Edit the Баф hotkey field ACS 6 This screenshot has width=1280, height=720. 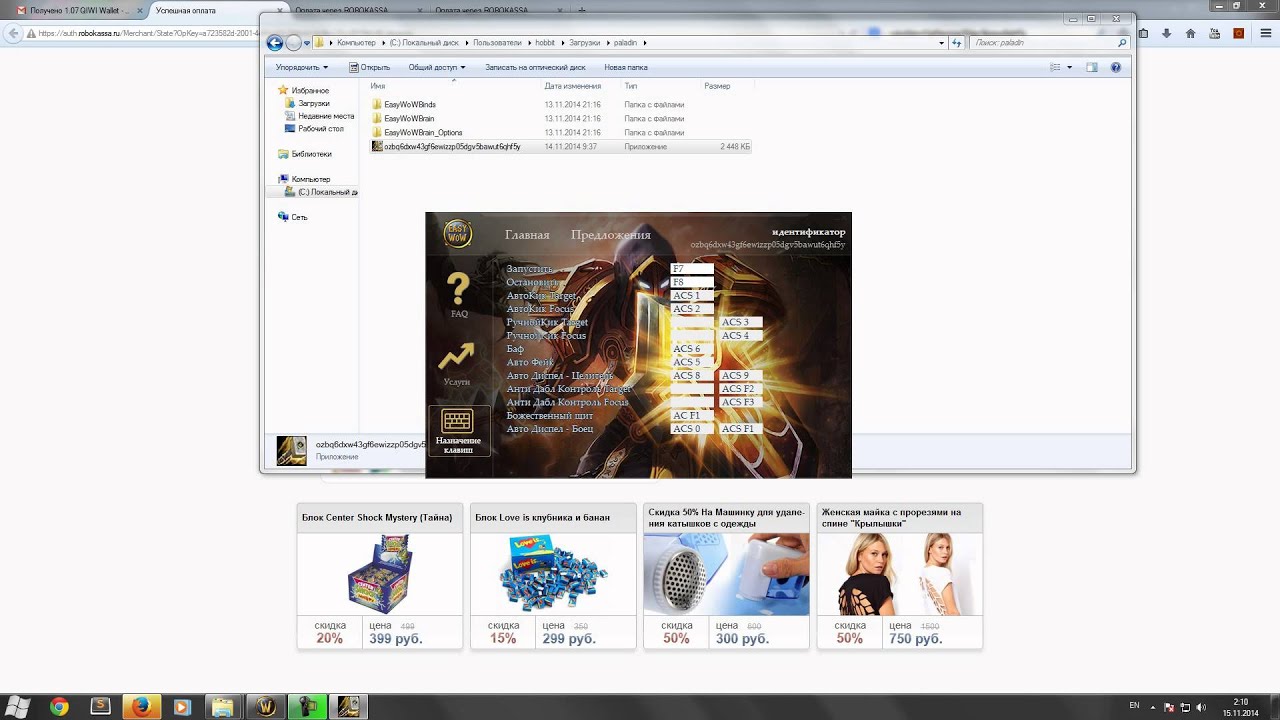point(692,349)
